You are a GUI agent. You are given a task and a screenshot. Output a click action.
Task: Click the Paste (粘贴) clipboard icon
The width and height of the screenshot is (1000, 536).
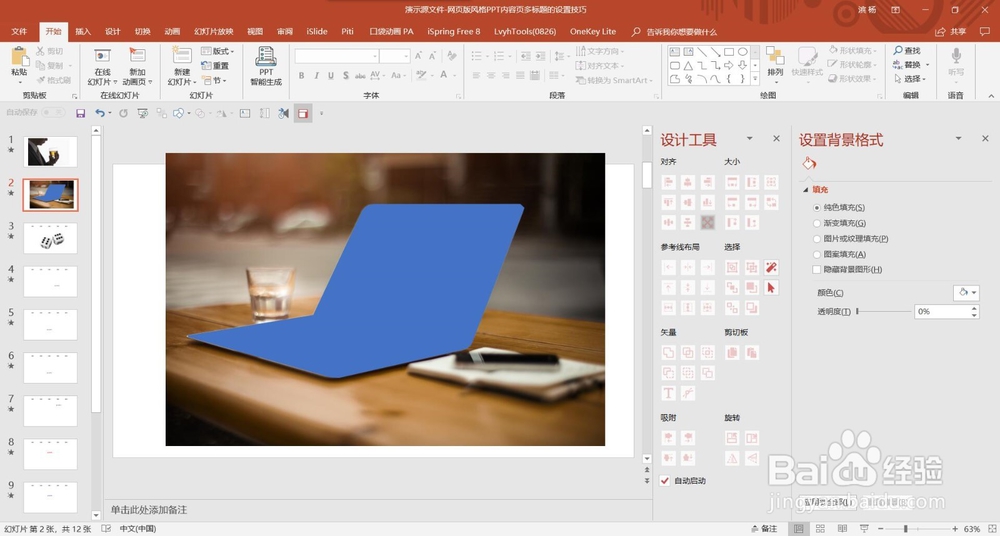click(19, 57)
